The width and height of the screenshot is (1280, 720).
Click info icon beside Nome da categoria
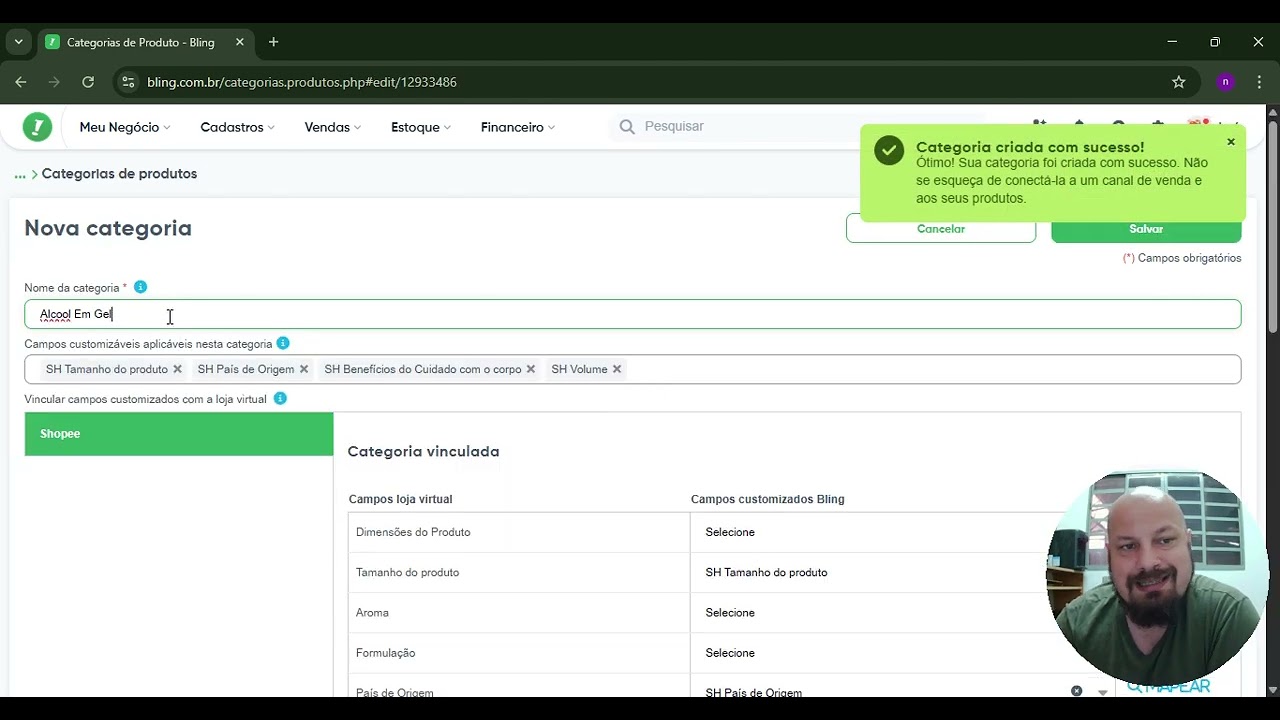click(x=140, y=287)
